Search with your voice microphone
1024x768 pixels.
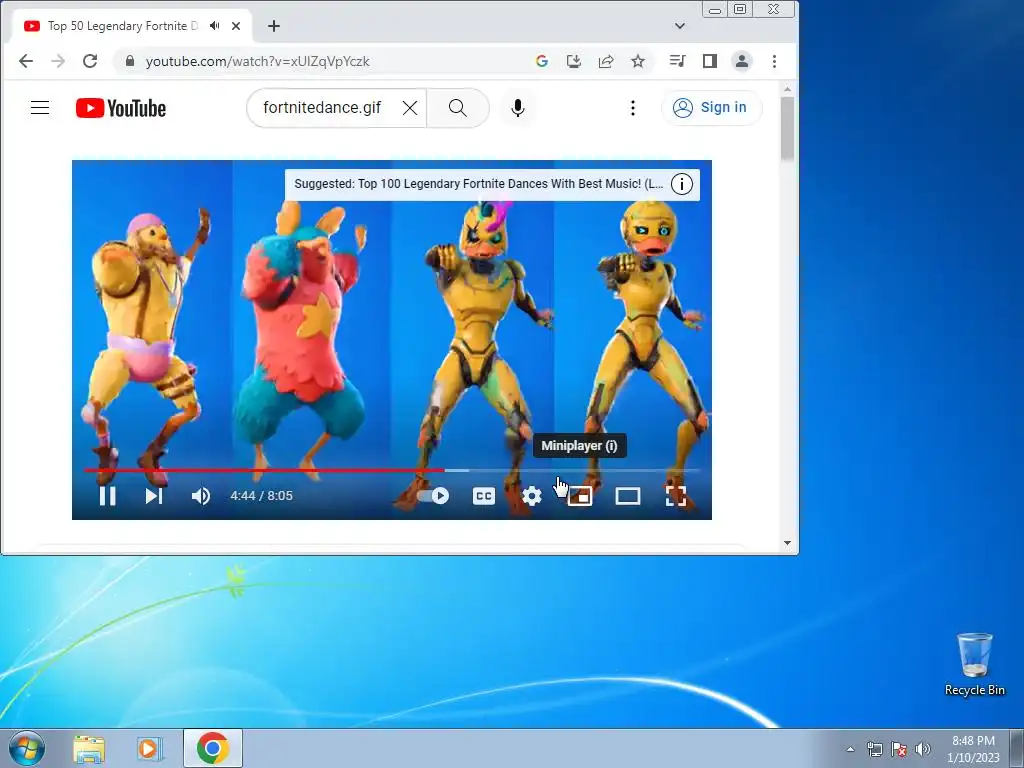click(x=518, y=108)
